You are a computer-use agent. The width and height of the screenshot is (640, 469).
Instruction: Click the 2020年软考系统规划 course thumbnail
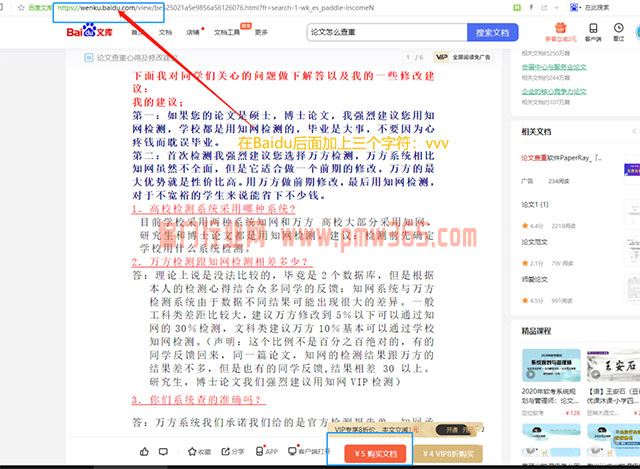point(551,365)
